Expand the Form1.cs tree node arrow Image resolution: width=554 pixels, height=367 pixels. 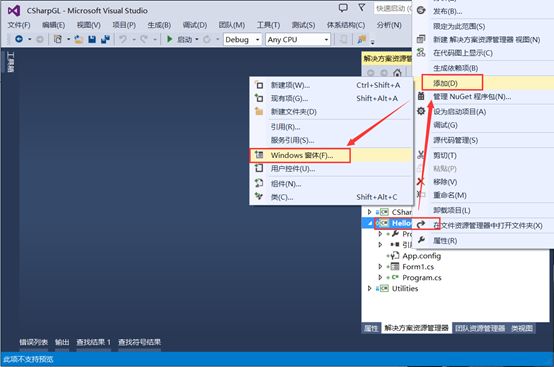(380, 266)
